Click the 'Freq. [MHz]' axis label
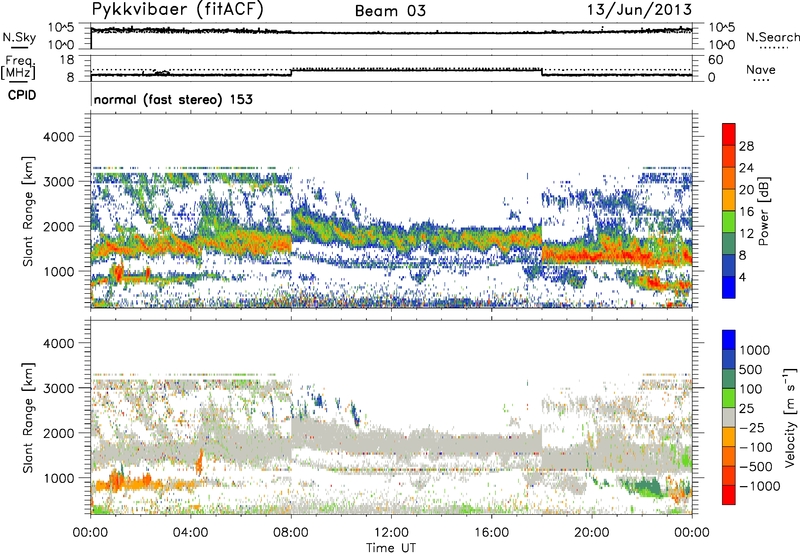Screen dimensions: 800x554 (19, 68)
